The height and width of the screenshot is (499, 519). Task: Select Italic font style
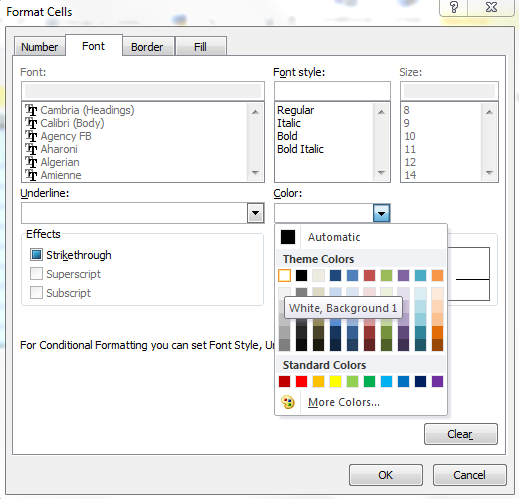click(289, 123)
